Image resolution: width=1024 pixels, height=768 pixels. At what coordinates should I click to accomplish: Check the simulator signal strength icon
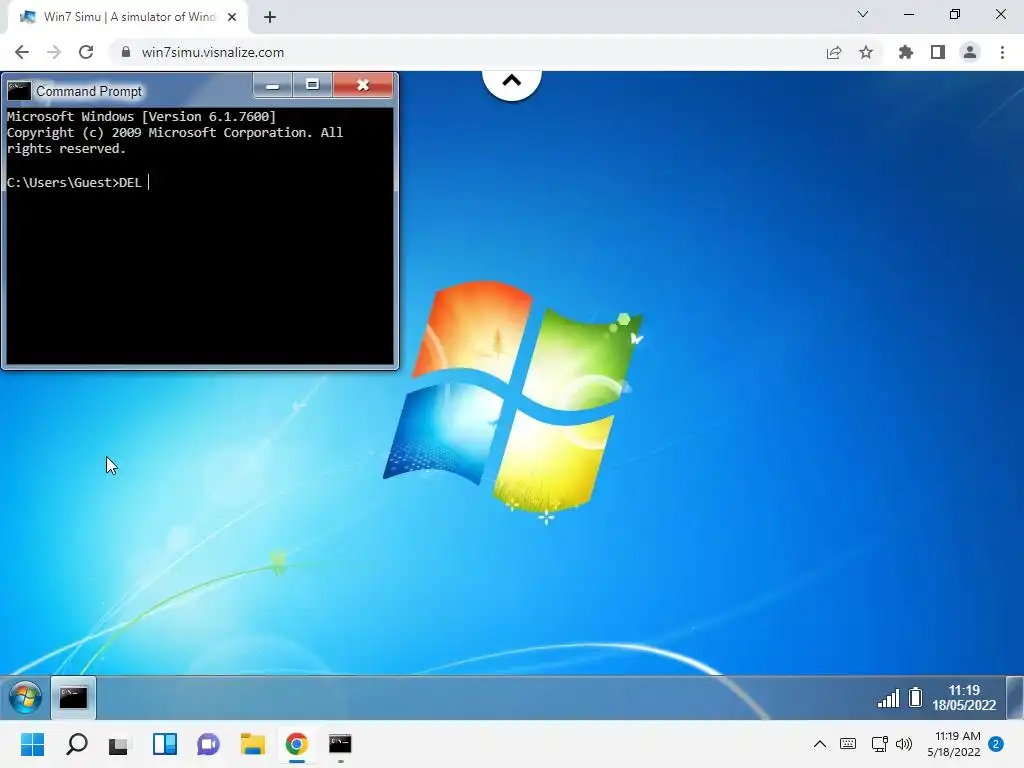click(x=888, y=698)
